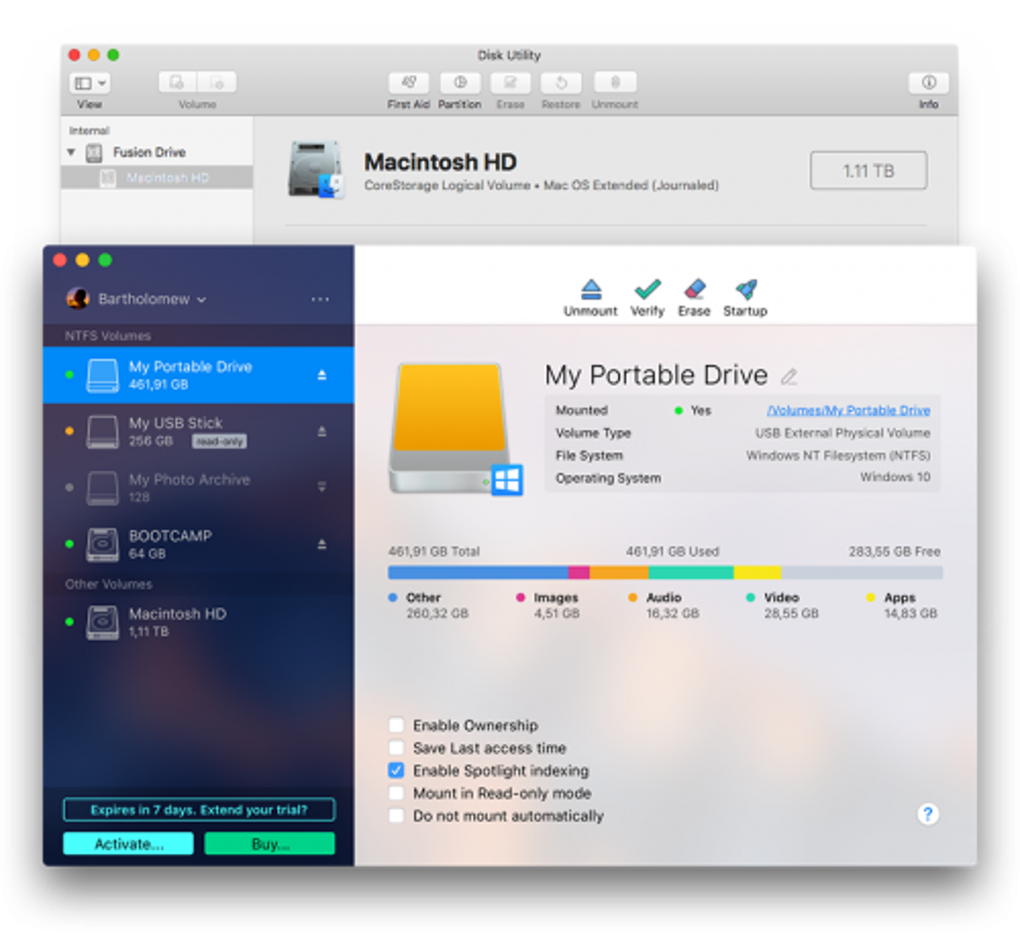The height and width of the screenshot is (942, 1020).
Task: Select My Photo Archive volume
Action: pos(198,487)
